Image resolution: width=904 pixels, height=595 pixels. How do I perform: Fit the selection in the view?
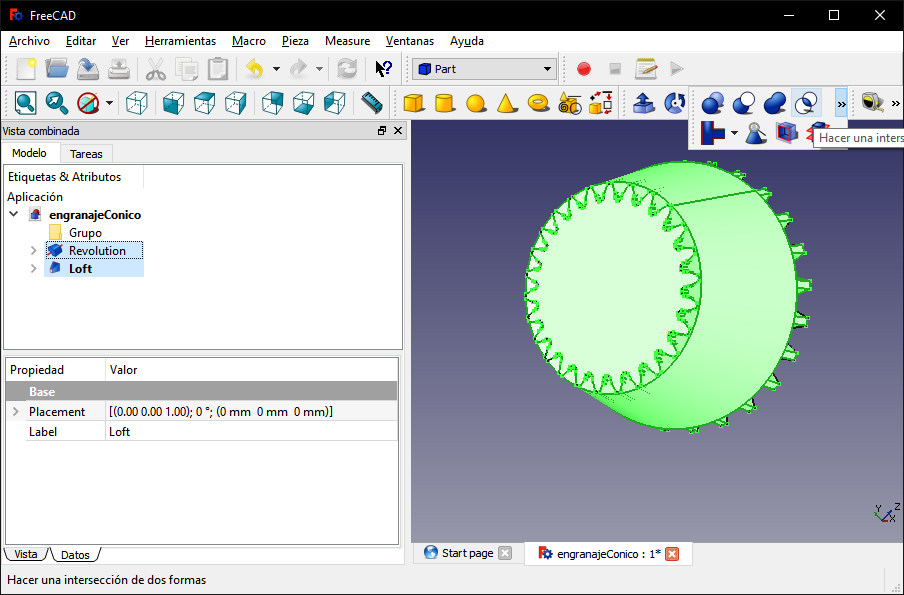[x=56, y=103]
